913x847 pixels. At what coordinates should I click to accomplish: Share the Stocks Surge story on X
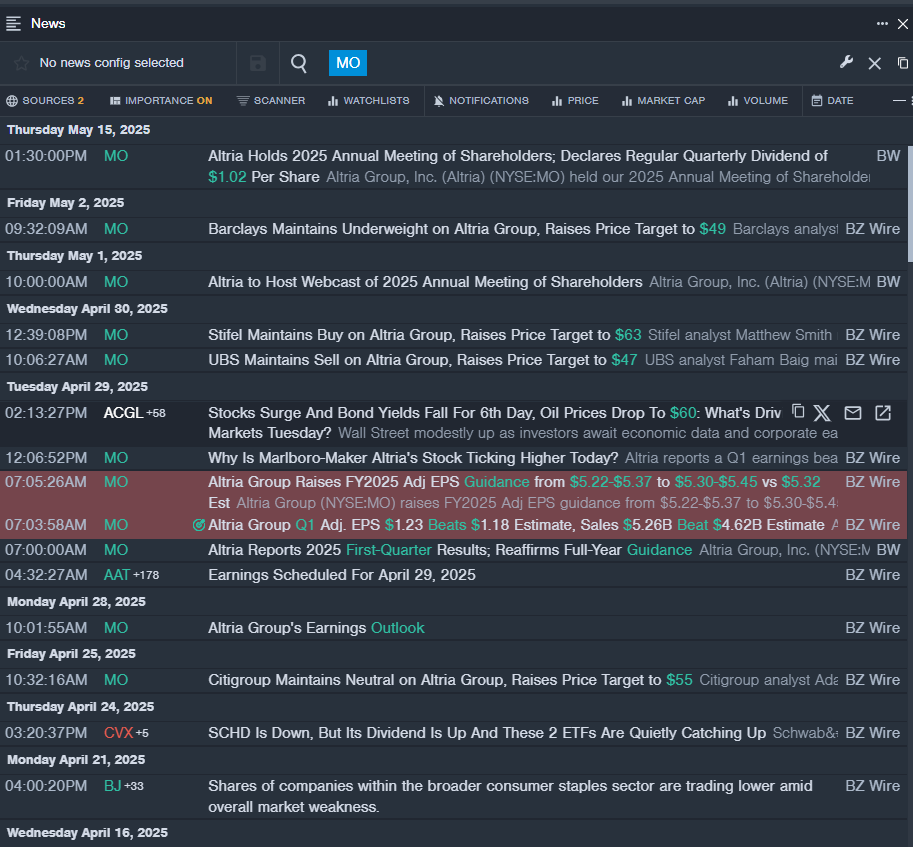822,413
